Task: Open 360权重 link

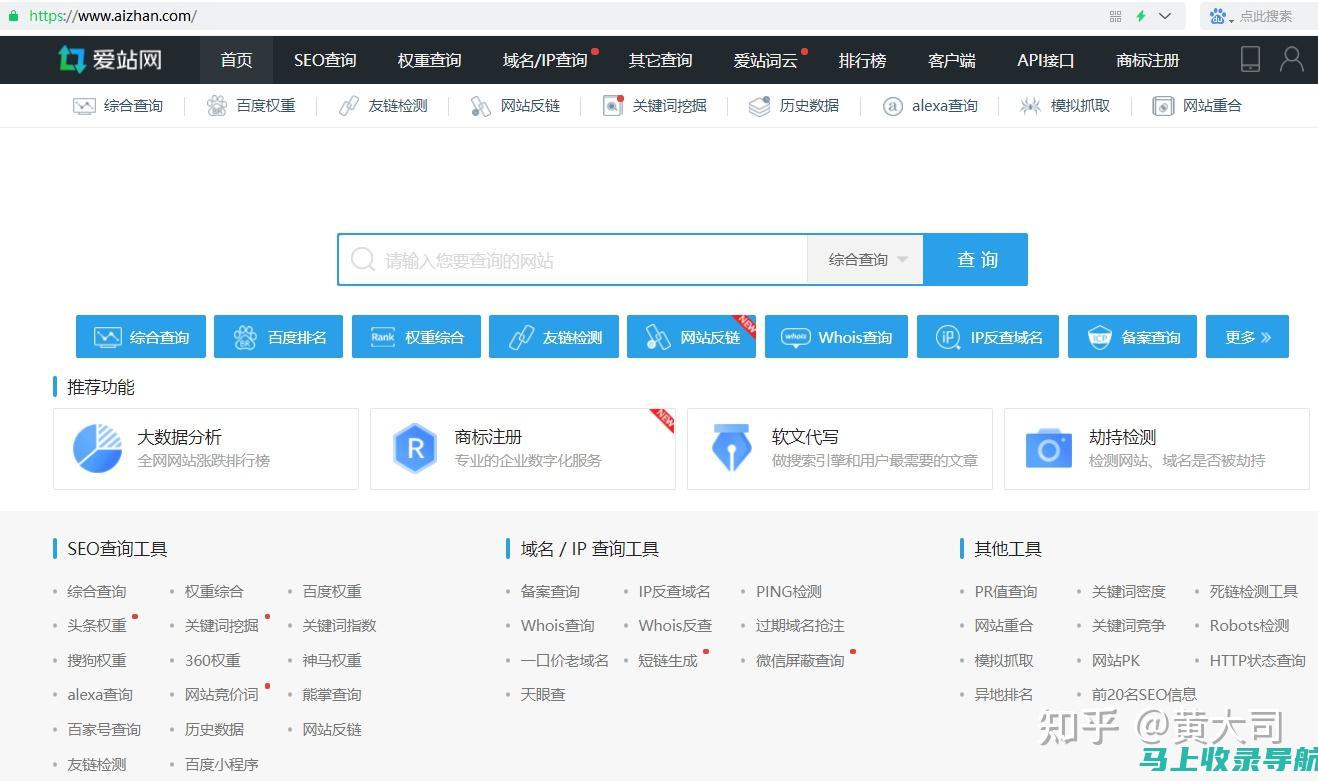Action: point(213,660)
